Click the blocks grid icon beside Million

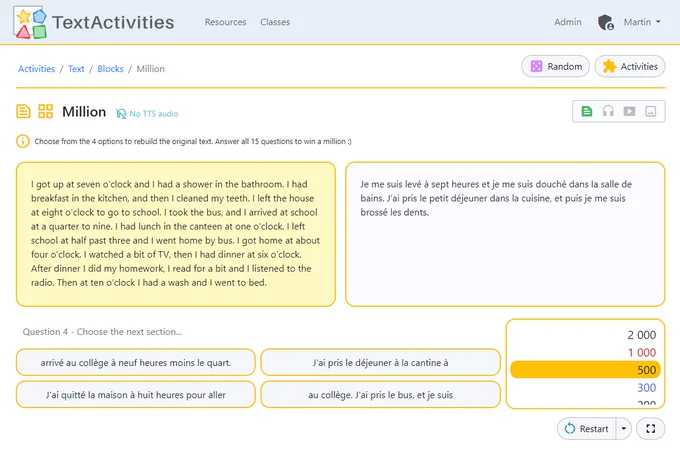[x=46, y=111]
